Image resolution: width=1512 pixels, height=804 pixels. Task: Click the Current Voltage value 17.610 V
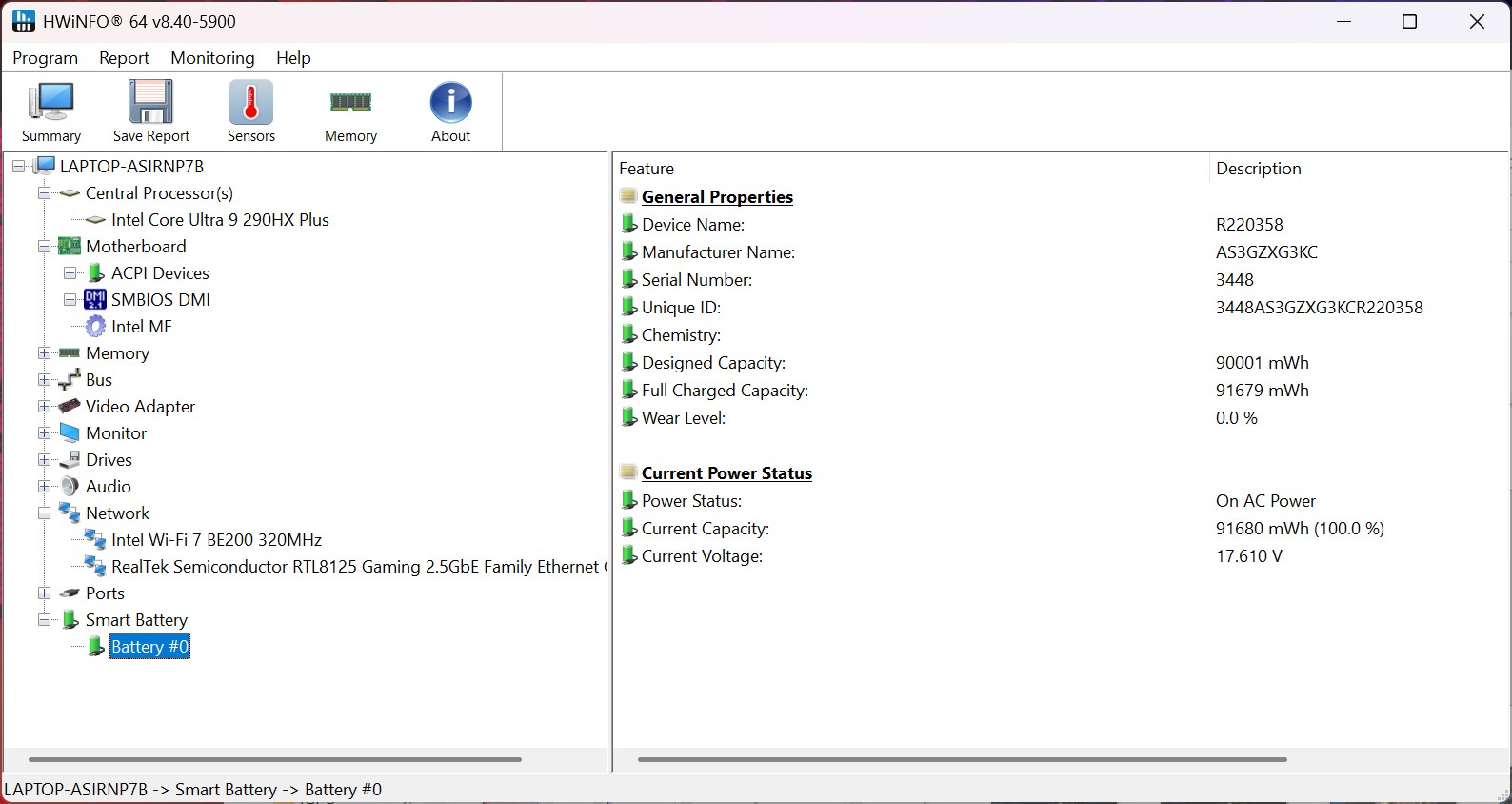point(1249,556)
